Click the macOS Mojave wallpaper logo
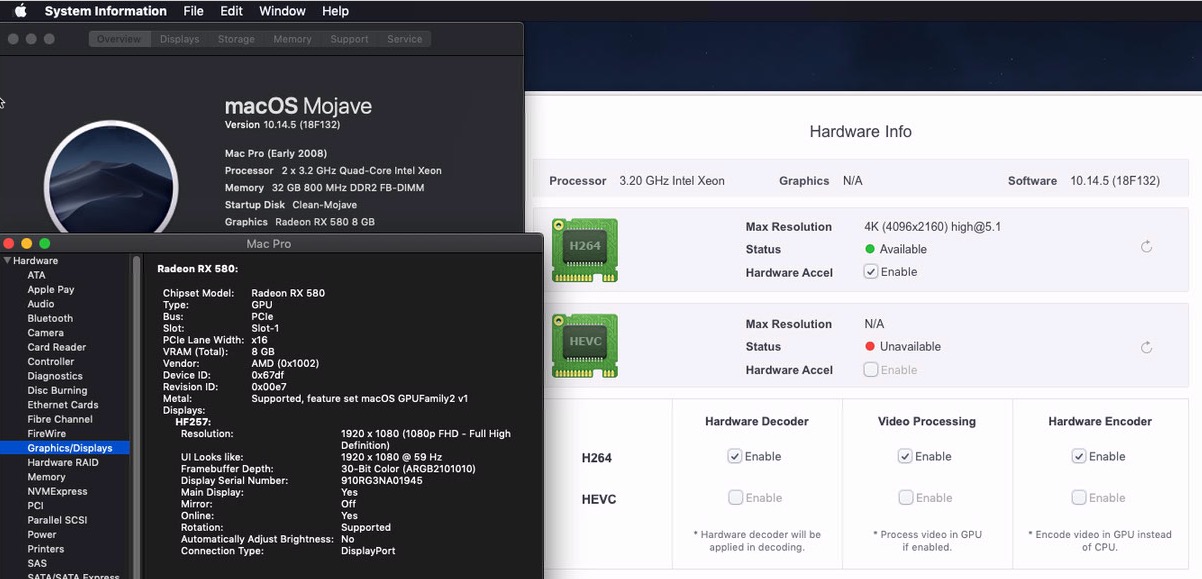 [x=111, y=185]
